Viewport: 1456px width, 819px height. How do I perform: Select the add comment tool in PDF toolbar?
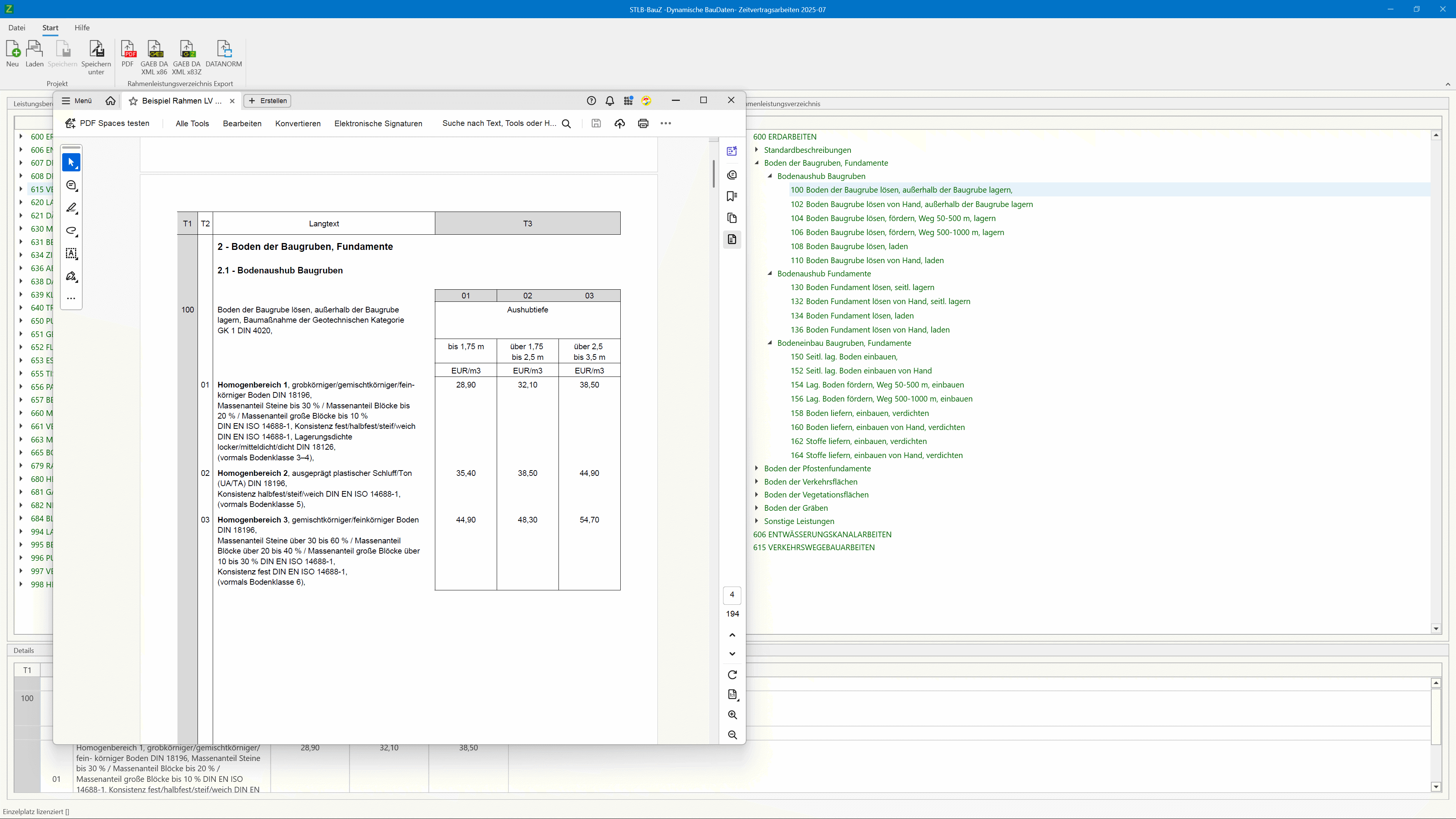click(x=71, y=185)
